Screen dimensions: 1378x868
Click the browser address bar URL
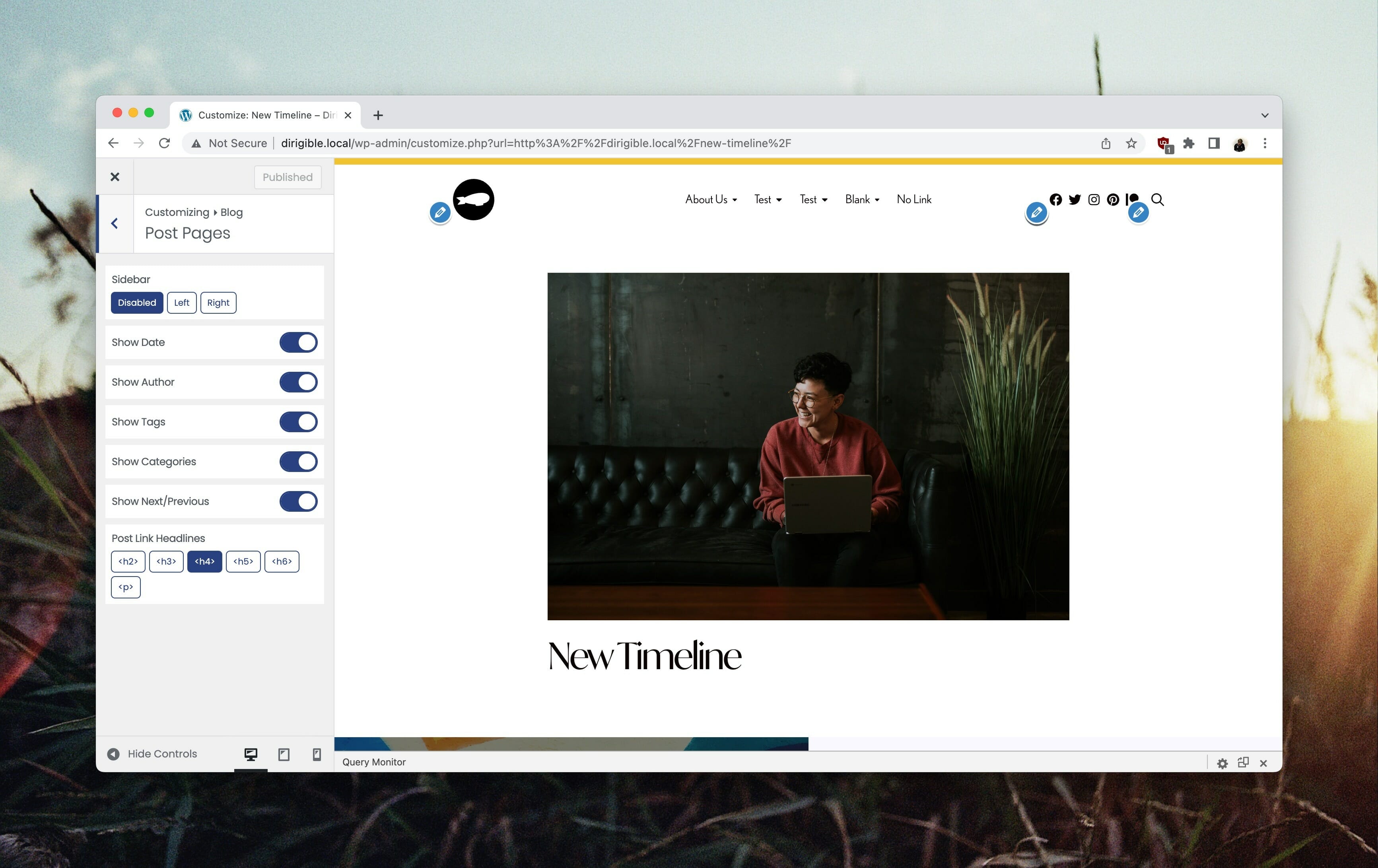point(536,144)
